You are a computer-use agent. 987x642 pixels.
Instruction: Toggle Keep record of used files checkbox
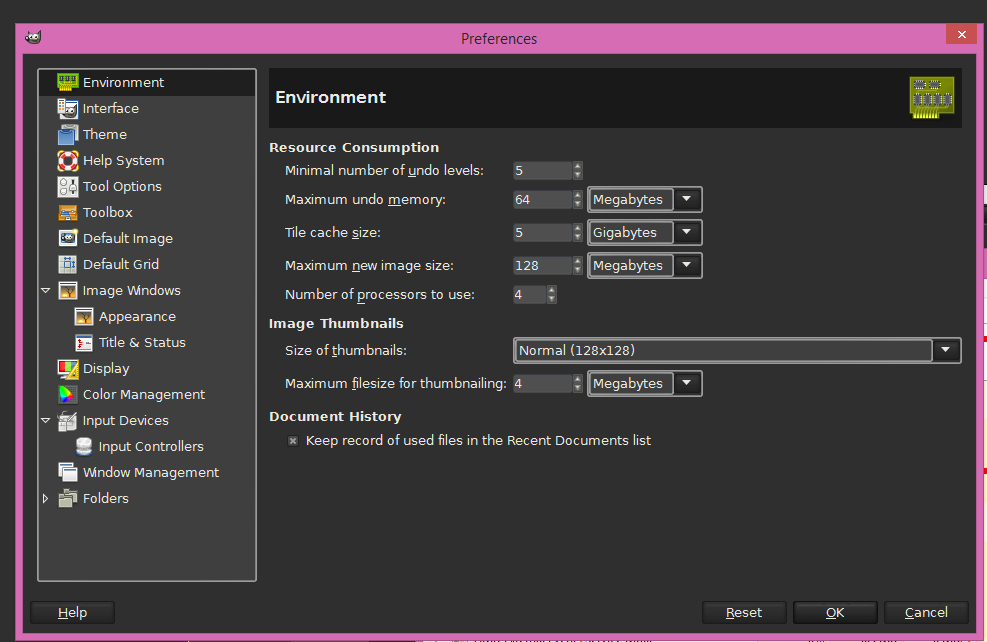click(293, 441)
